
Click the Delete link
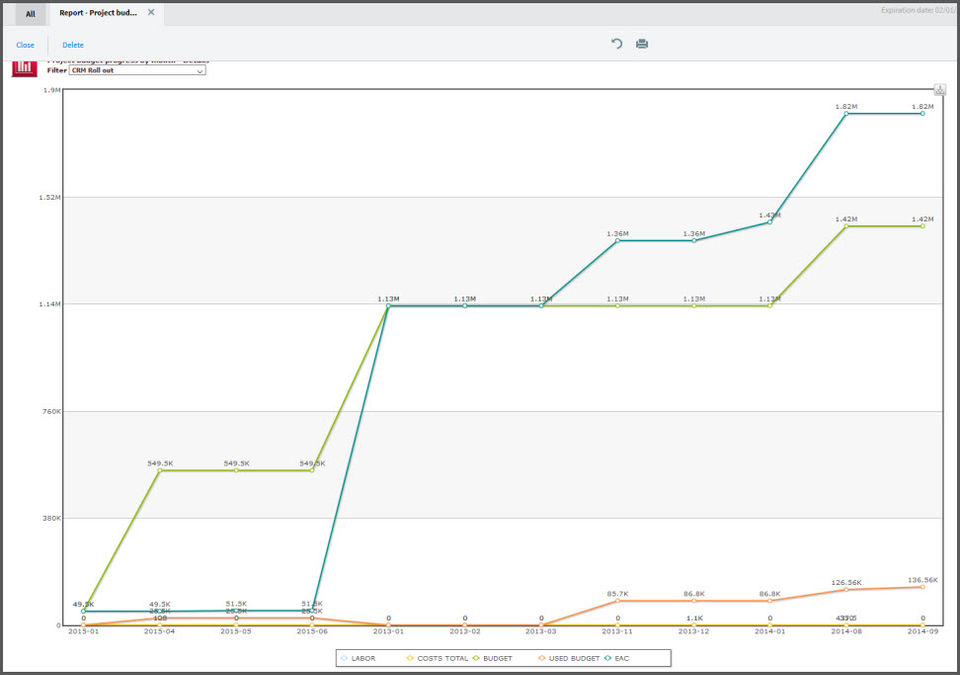click(73, 45)
